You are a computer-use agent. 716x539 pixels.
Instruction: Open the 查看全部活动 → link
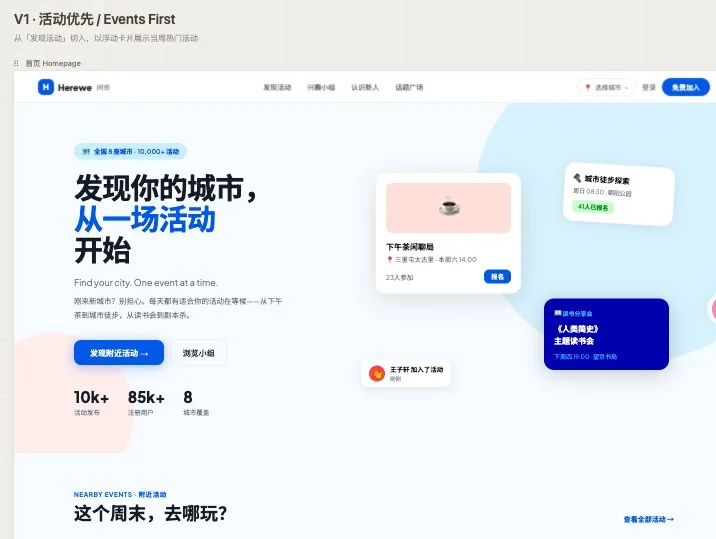[648, 519]
